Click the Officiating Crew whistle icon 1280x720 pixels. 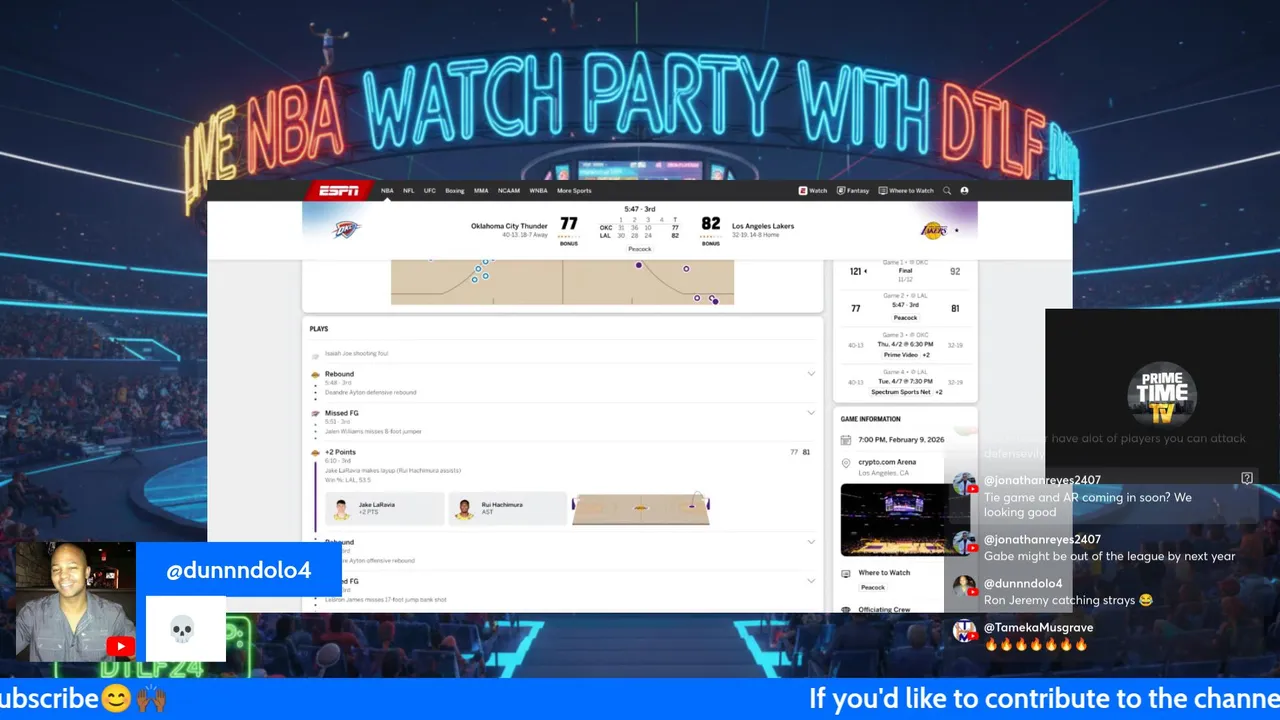pyautogui.click(x=846, y=609)
